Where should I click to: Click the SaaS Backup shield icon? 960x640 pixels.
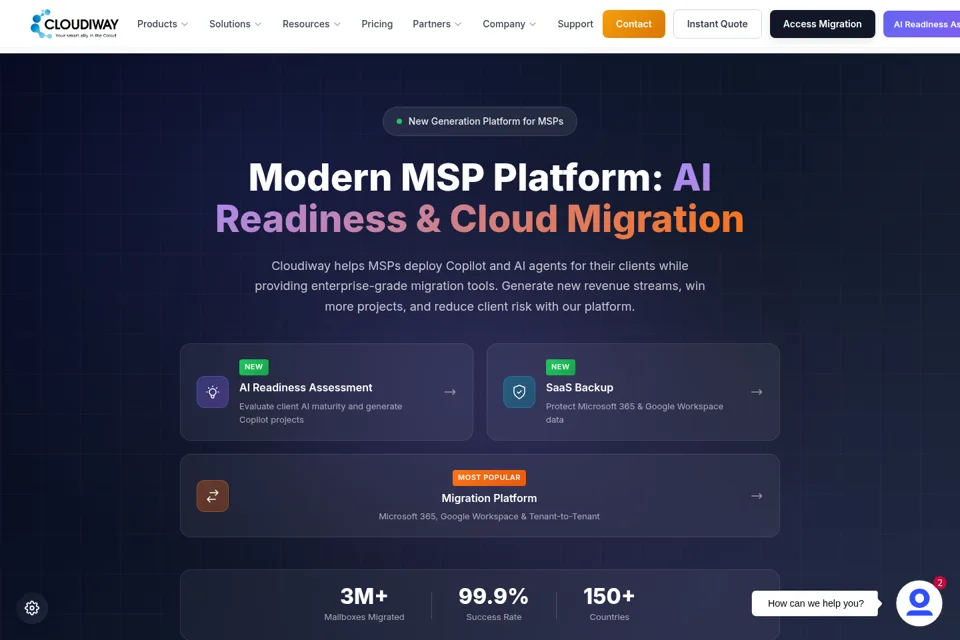coord(519,392)
